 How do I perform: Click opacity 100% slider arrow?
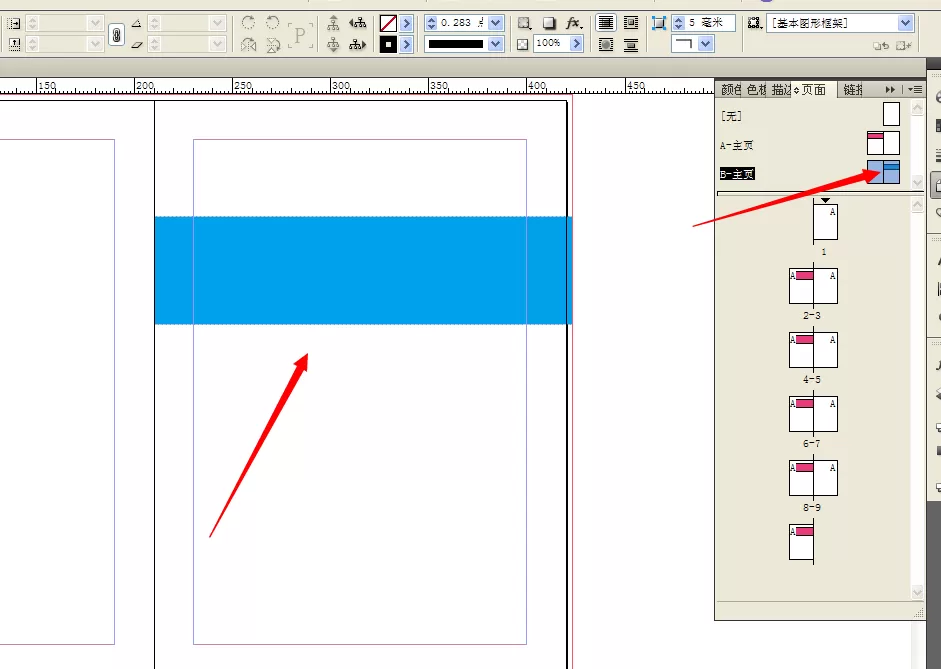[x=577, y=44]
